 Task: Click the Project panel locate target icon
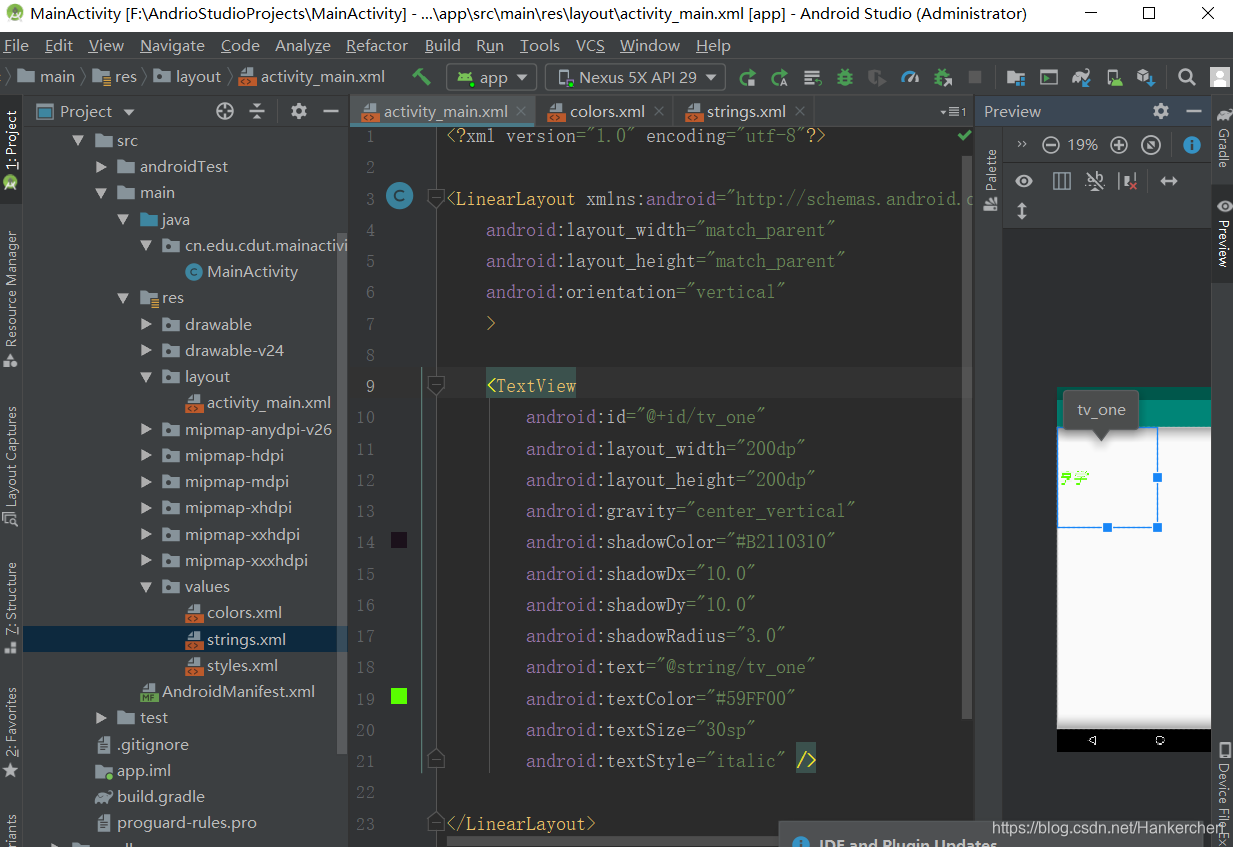tap(225, 111)
